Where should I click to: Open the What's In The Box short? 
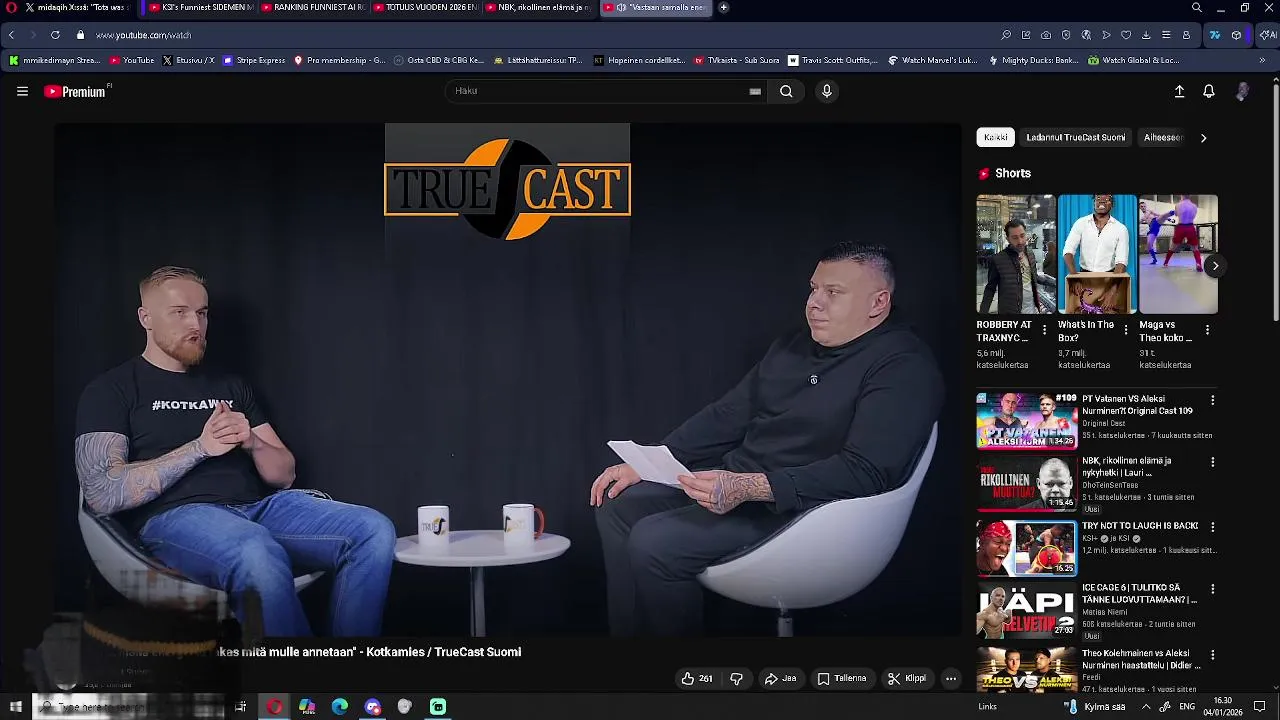point(1097,254)
